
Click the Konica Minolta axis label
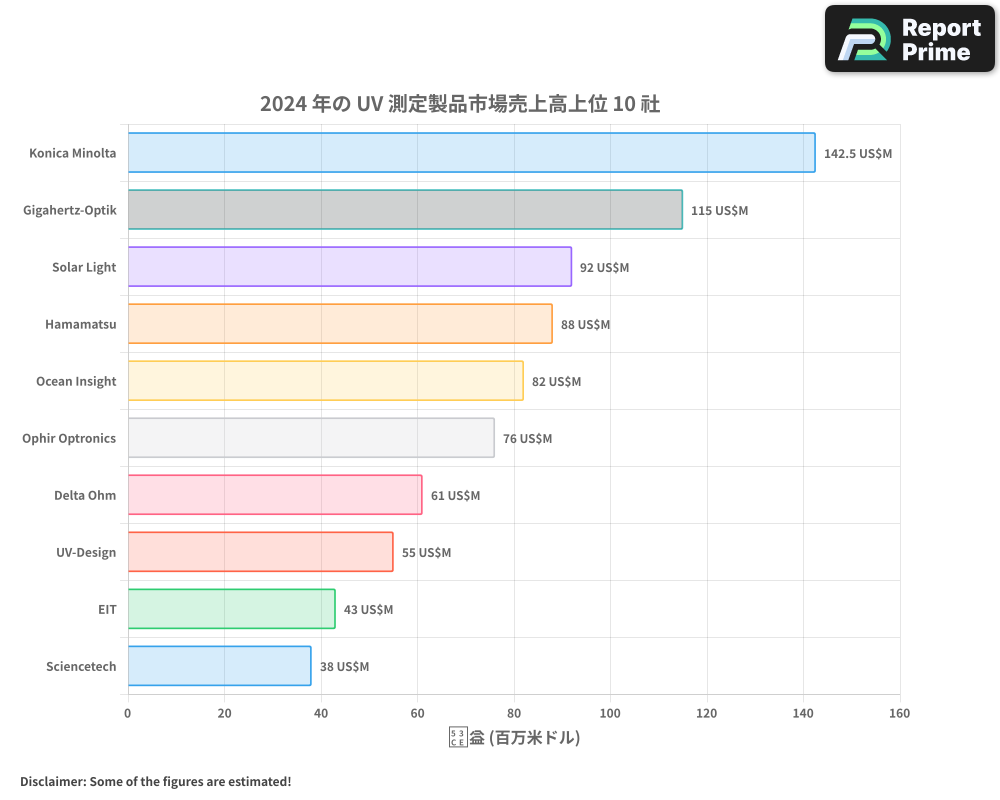72,153
